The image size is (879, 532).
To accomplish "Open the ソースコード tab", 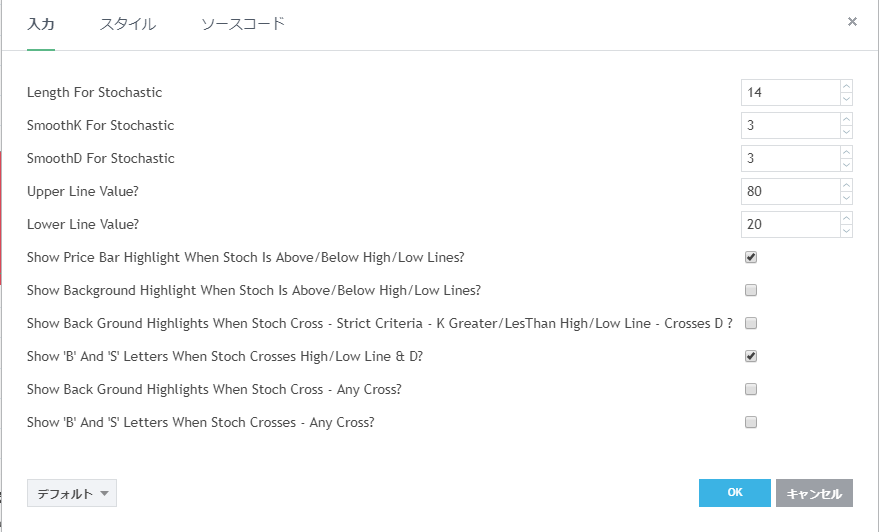I will click(x=243, y=24).
